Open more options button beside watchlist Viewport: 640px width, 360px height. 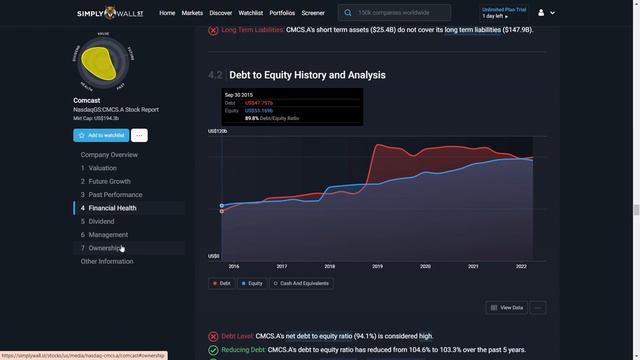click(139, 135)
